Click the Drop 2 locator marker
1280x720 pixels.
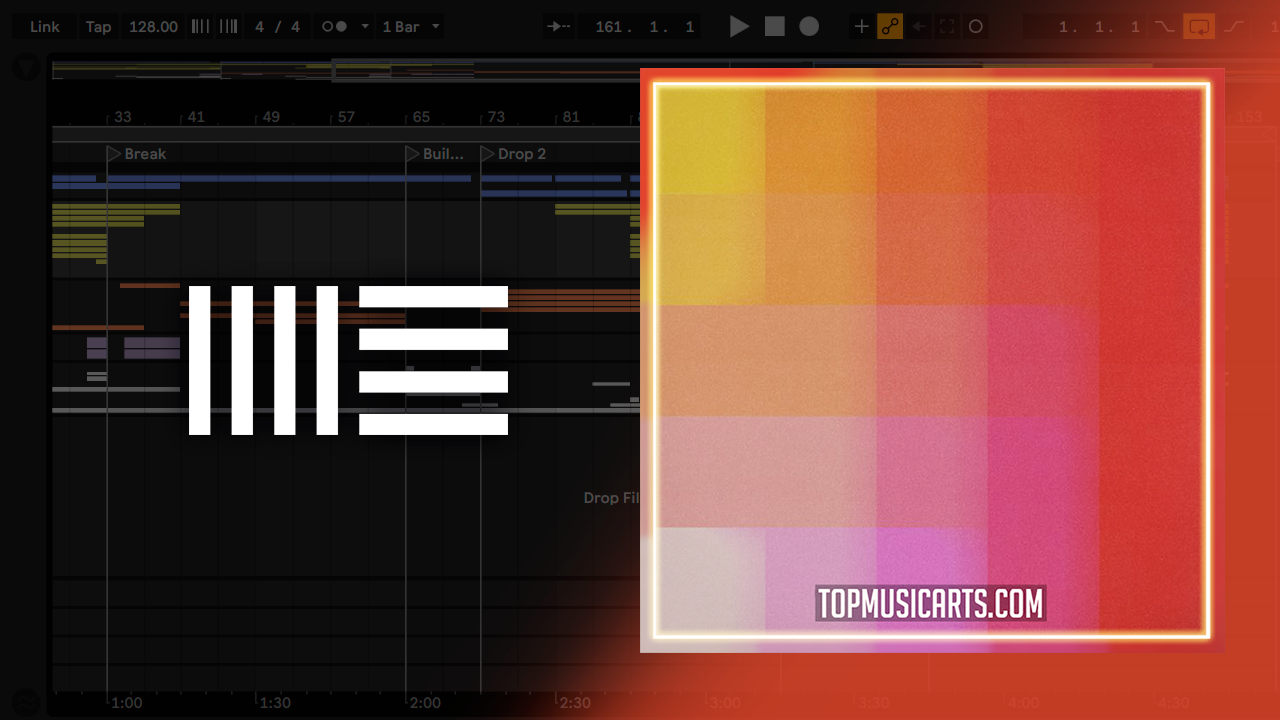click(x=488, y=154)
